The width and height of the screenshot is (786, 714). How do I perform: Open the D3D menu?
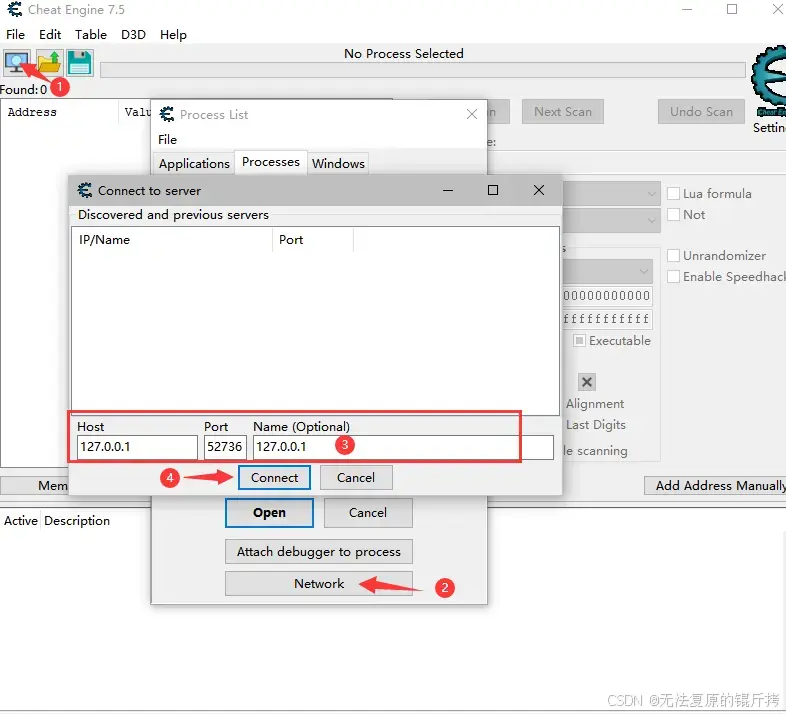click(x=133, y=35)
